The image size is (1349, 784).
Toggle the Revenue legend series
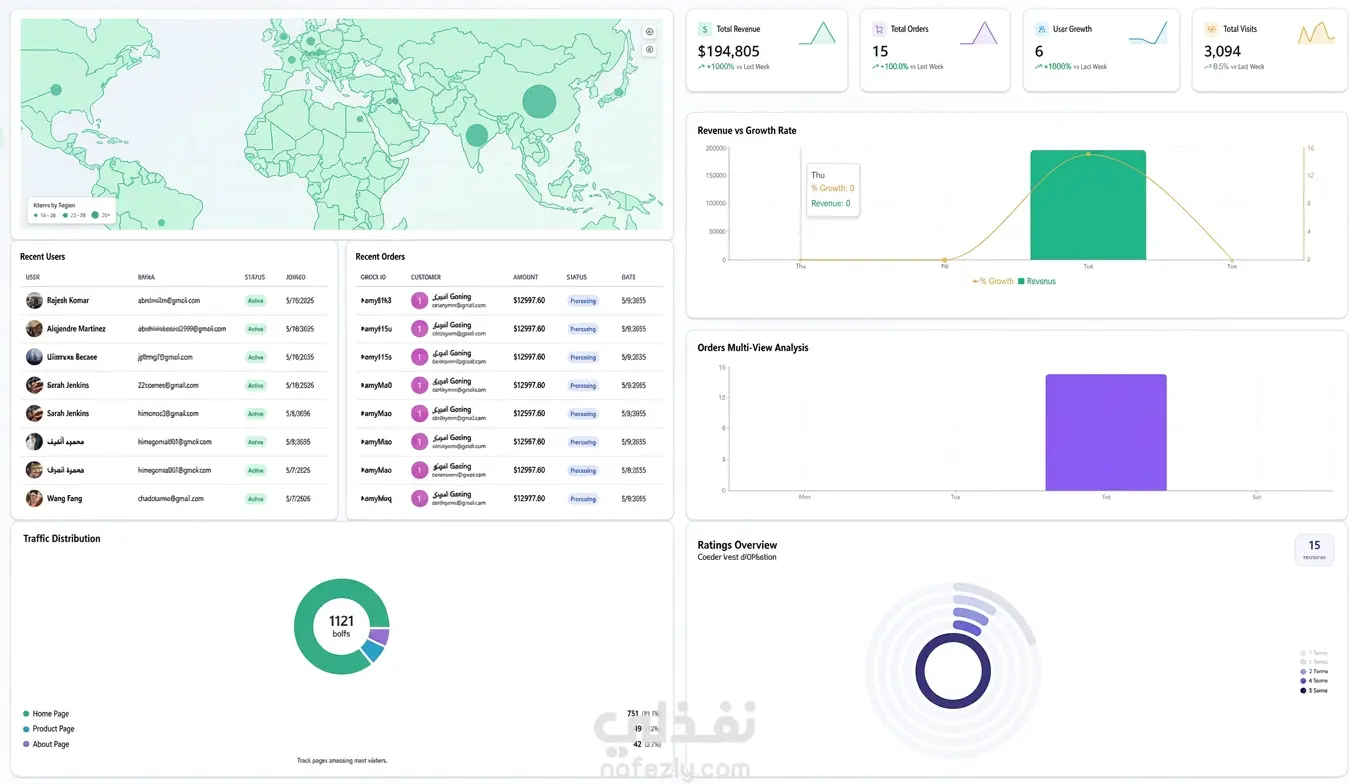pyautogui.click(x=1037, y=281)
